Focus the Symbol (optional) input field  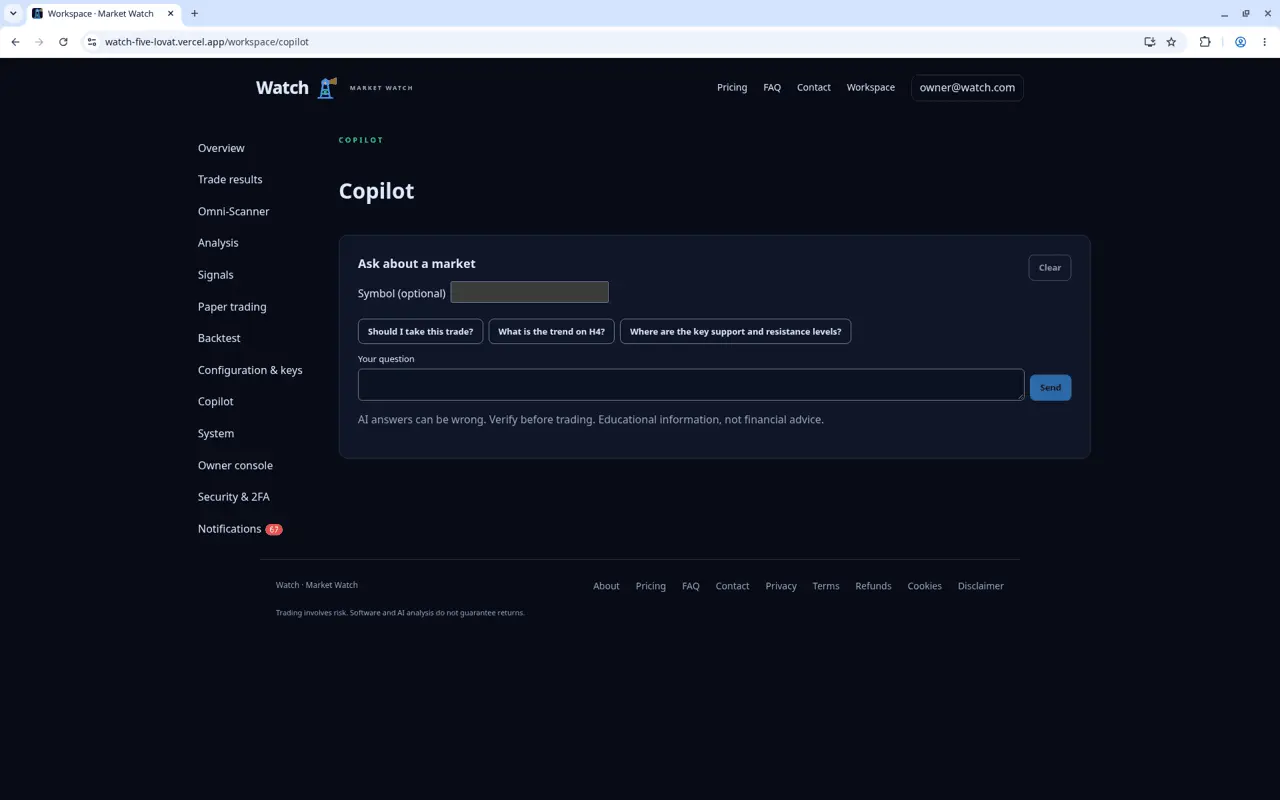pos(530,292)
